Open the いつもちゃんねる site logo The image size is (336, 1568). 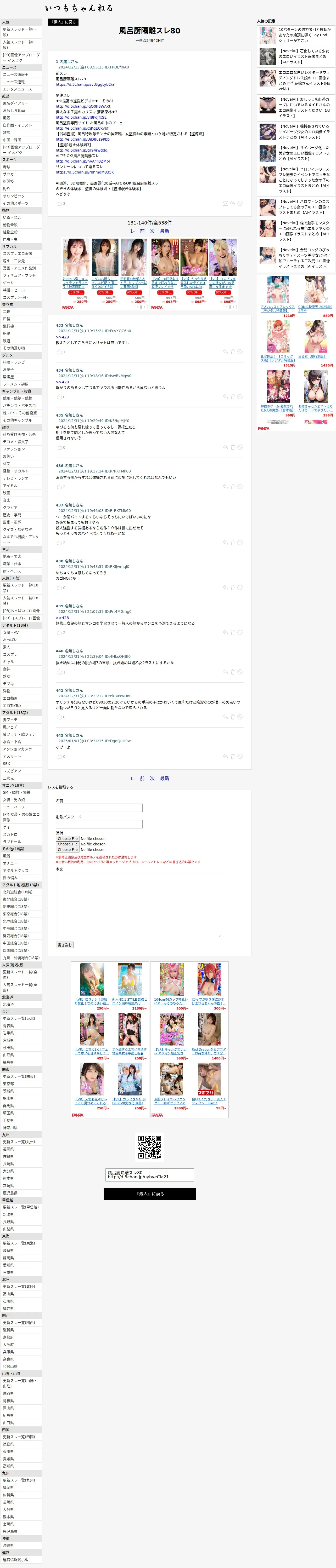point(79,8)
